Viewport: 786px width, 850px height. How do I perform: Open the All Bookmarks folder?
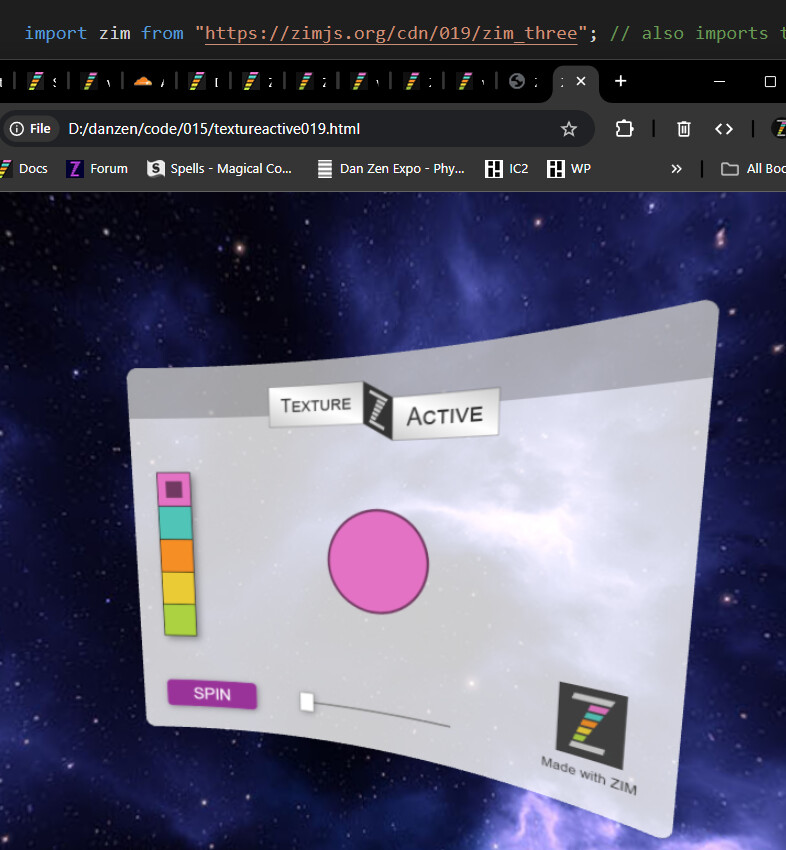(x=753, y=169)
